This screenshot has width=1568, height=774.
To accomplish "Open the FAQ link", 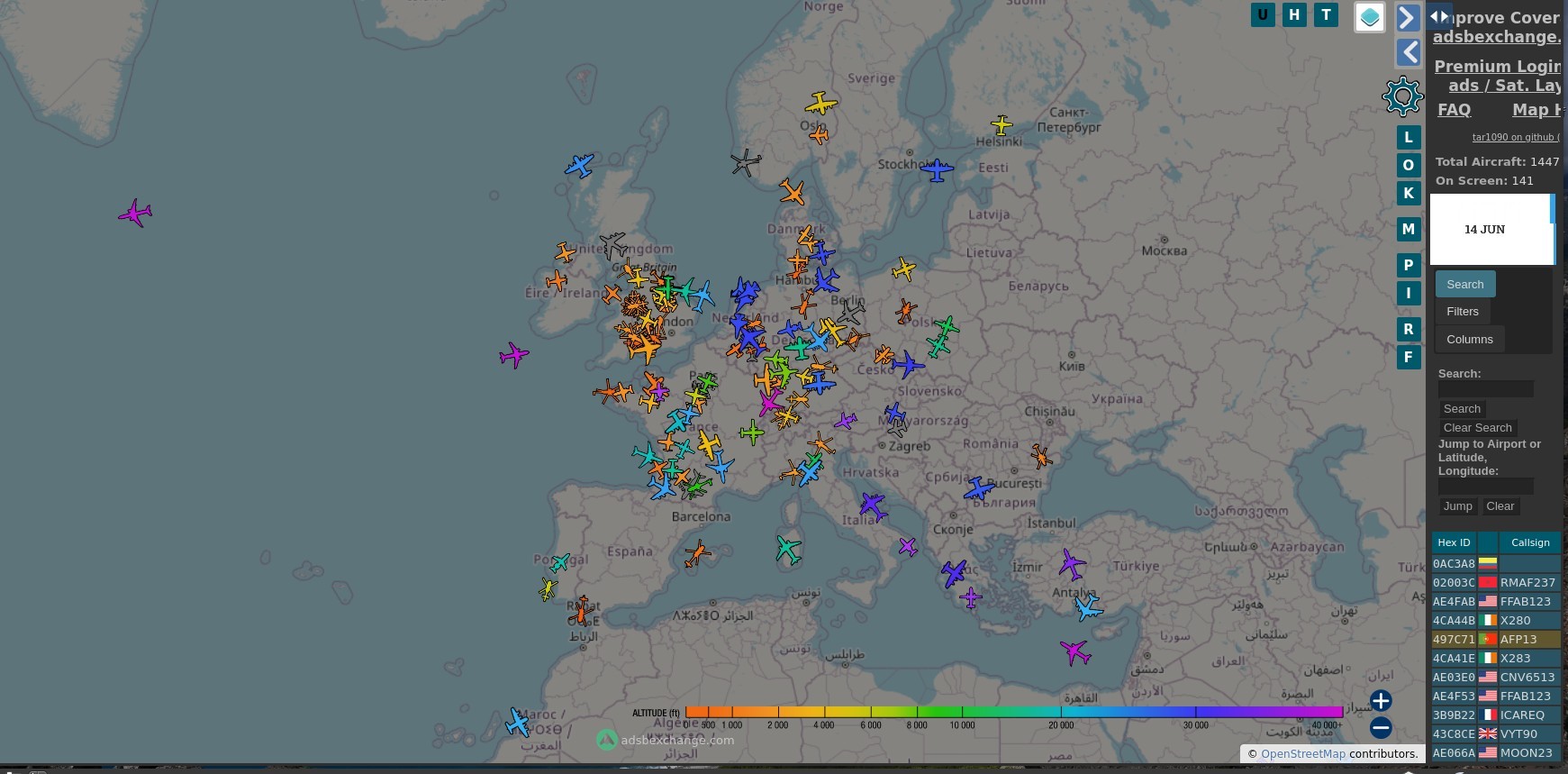I will click(x=1454, y=110).
